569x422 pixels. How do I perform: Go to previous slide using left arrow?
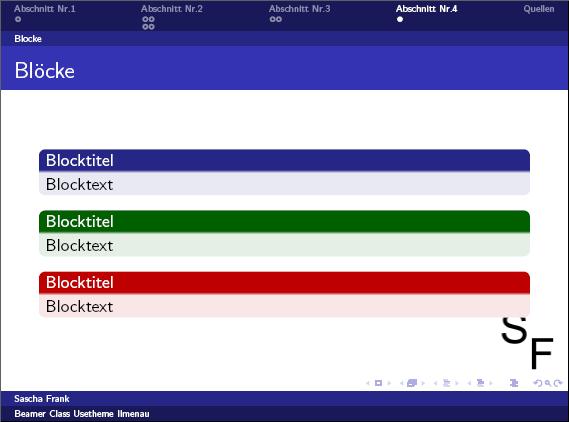pyautogui.click(x=368, y=383)
